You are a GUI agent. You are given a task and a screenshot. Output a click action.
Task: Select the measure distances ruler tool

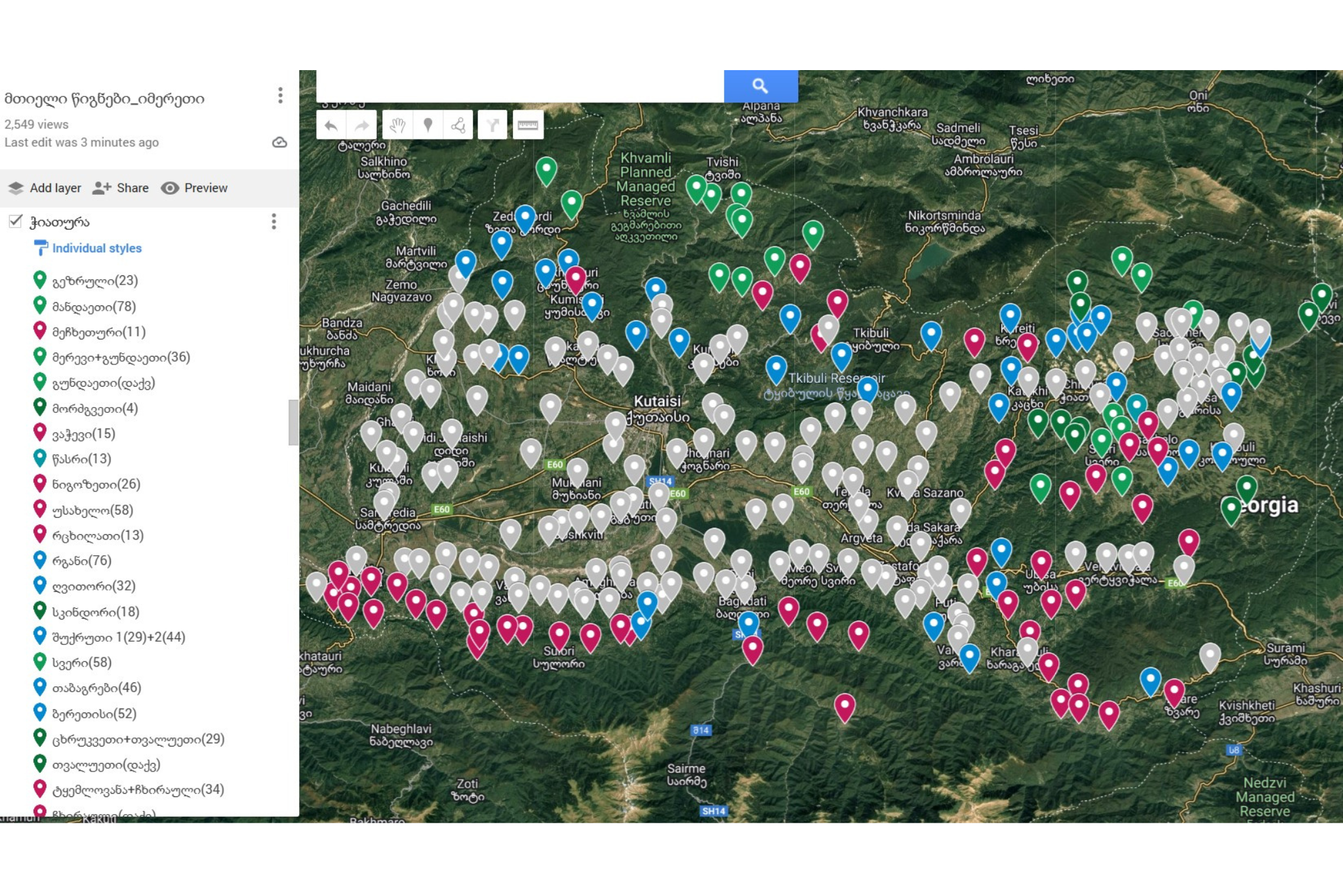[x=527, y=125]
